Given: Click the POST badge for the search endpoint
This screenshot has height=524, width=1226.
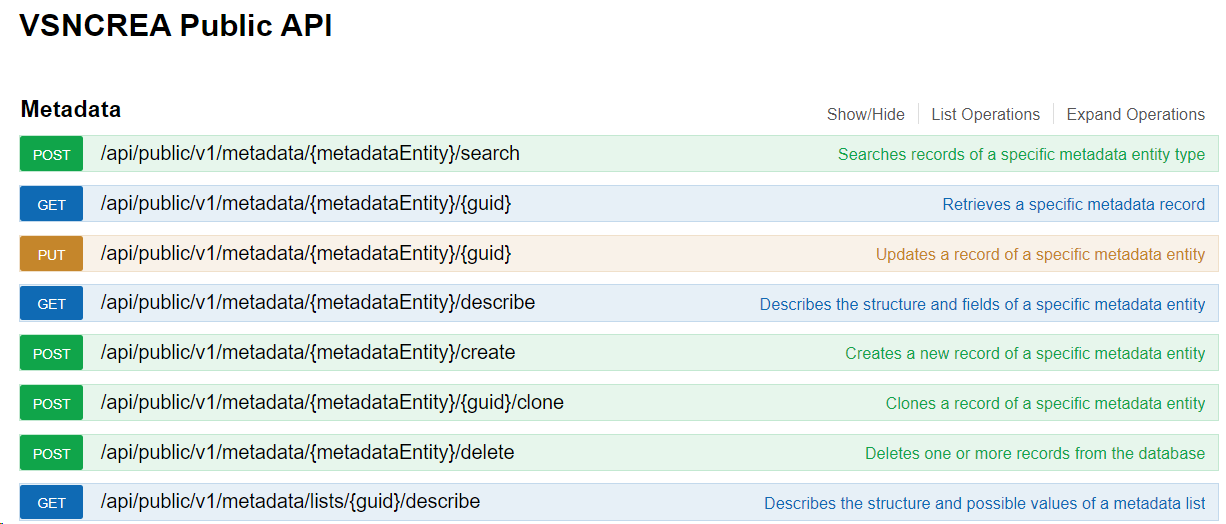Looking at the screenshot, I should tap(51, 155).
